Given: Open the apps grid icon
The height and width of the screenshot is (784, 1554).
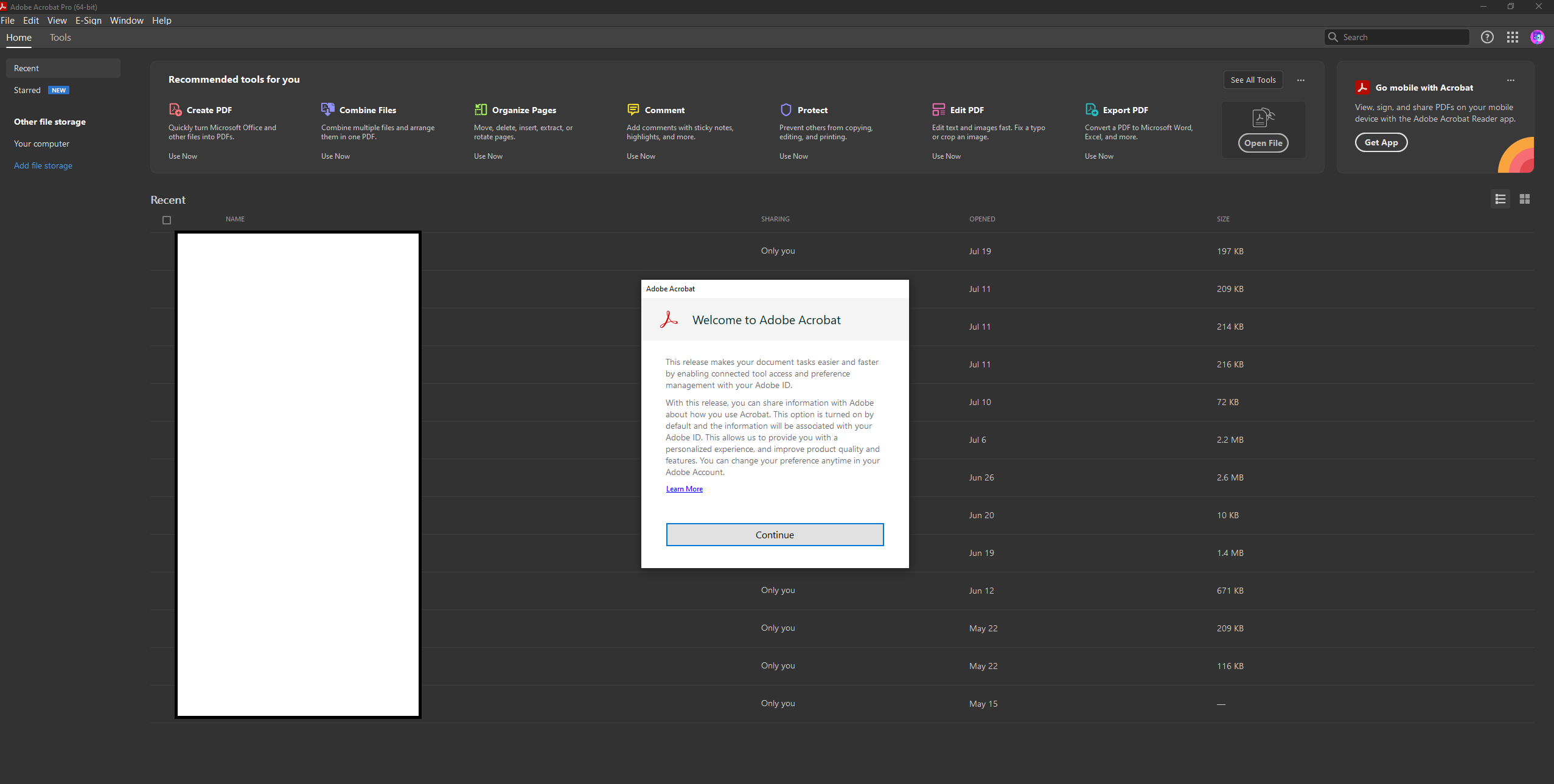Looking at the screenshot, I should point(1513,37).
